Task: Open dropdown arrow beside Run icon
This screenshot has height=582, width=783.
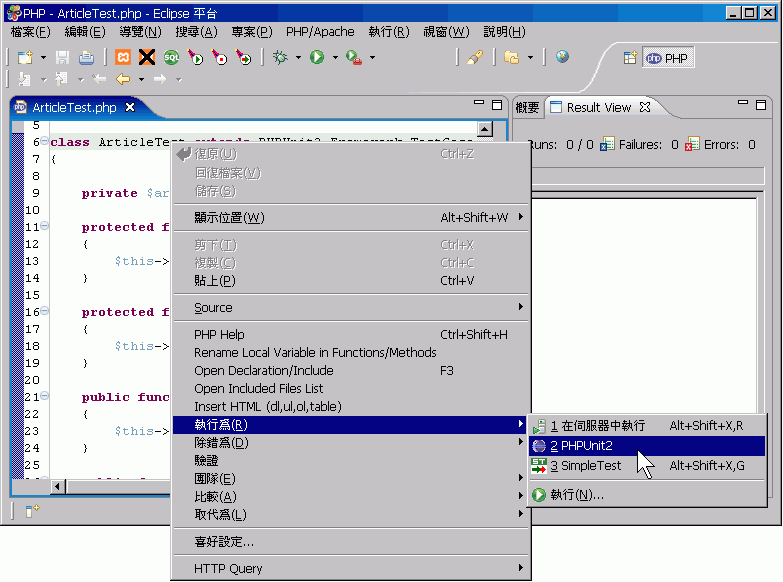Action: (335, 57)
